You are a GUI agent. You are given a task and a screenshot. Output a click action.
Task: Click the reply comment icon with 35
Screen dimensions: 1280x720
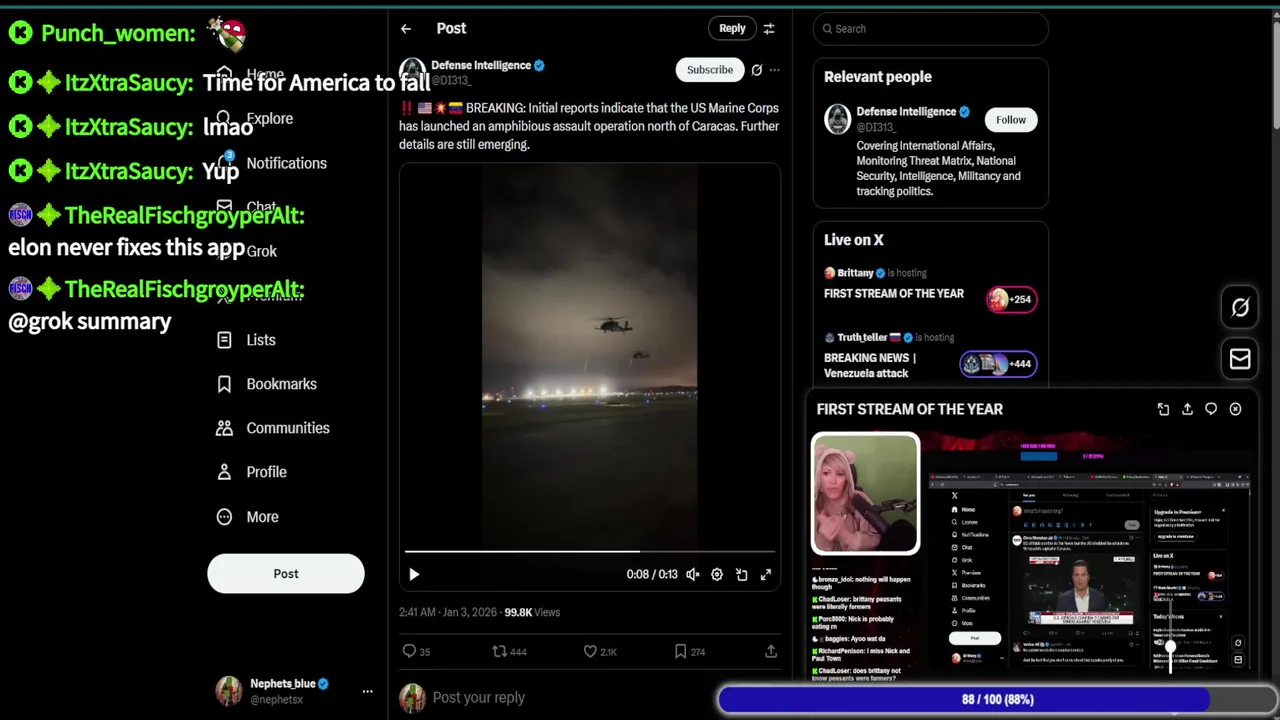click(x=416, y=651)
